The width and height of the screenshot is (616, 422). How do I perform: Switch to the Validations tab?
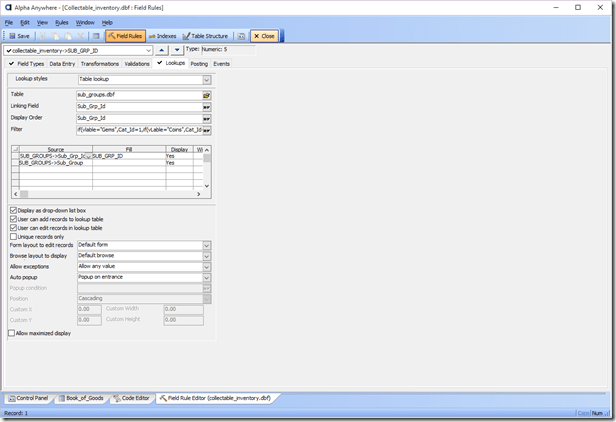(137, 63)
